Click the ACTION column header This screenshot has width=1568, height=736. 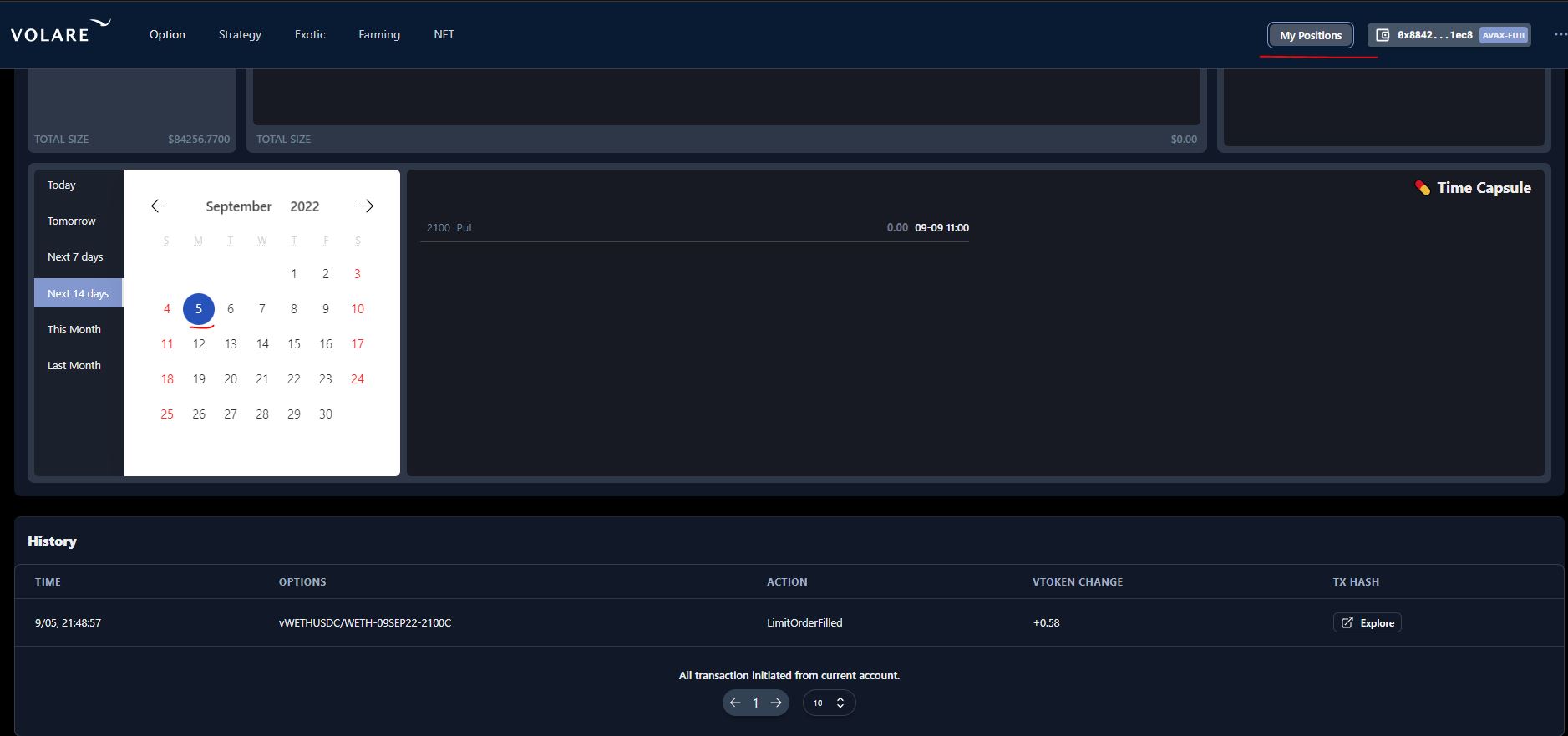787,581
